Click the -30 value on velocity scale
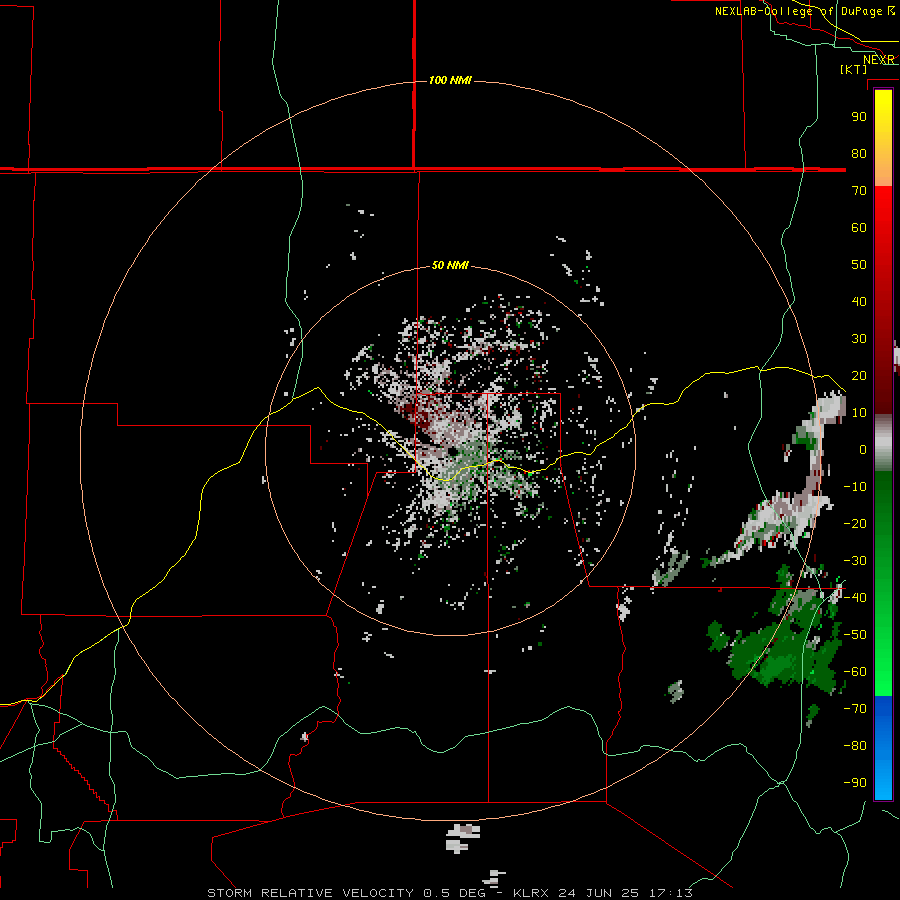The height and width of the screenshot is (900, 900). pyautogui.click(x=855, y=561)
